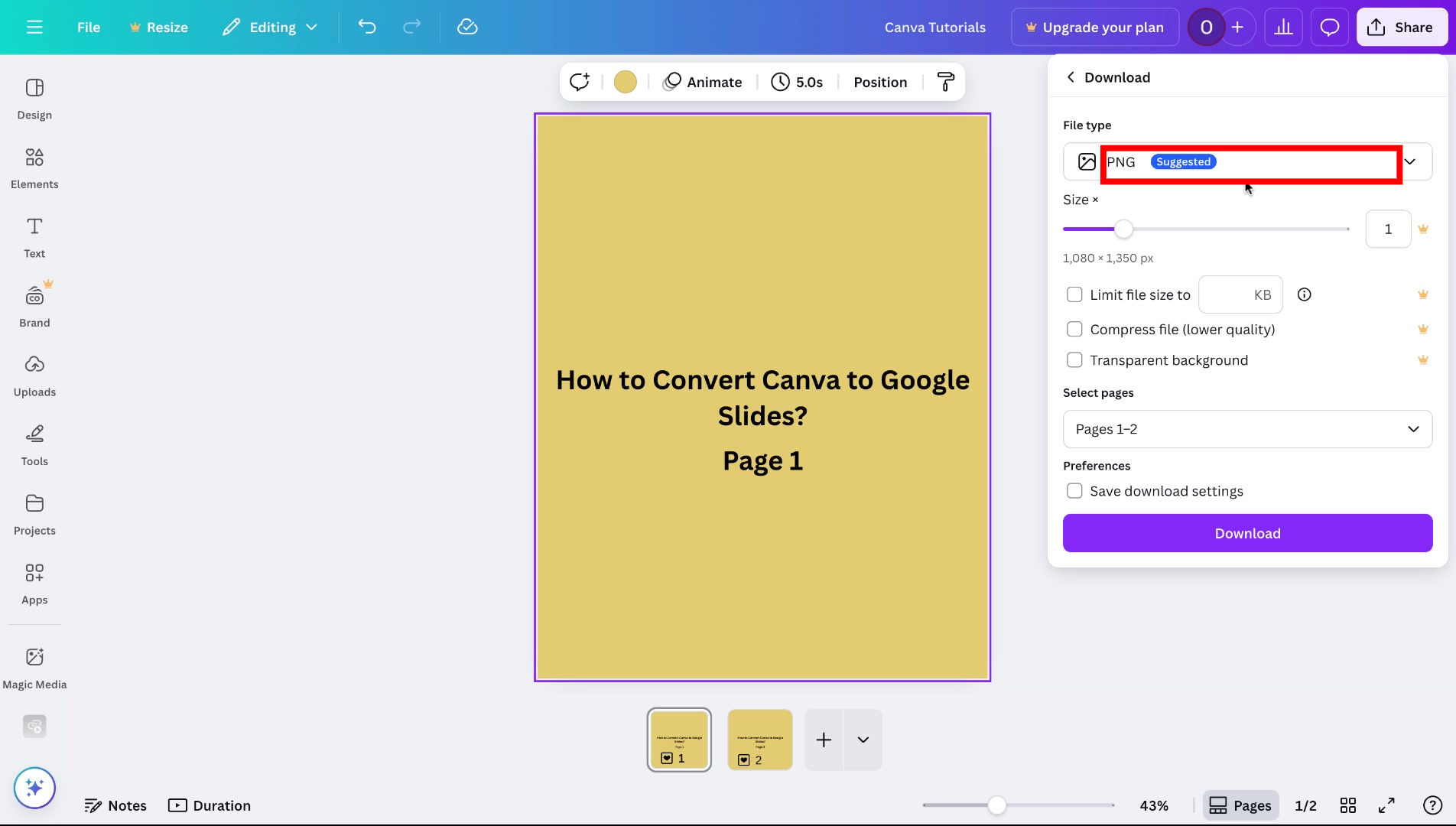Screen dimensions: 1456x826
Task: Open the Elements panel
Action: [x=34, y=167]
